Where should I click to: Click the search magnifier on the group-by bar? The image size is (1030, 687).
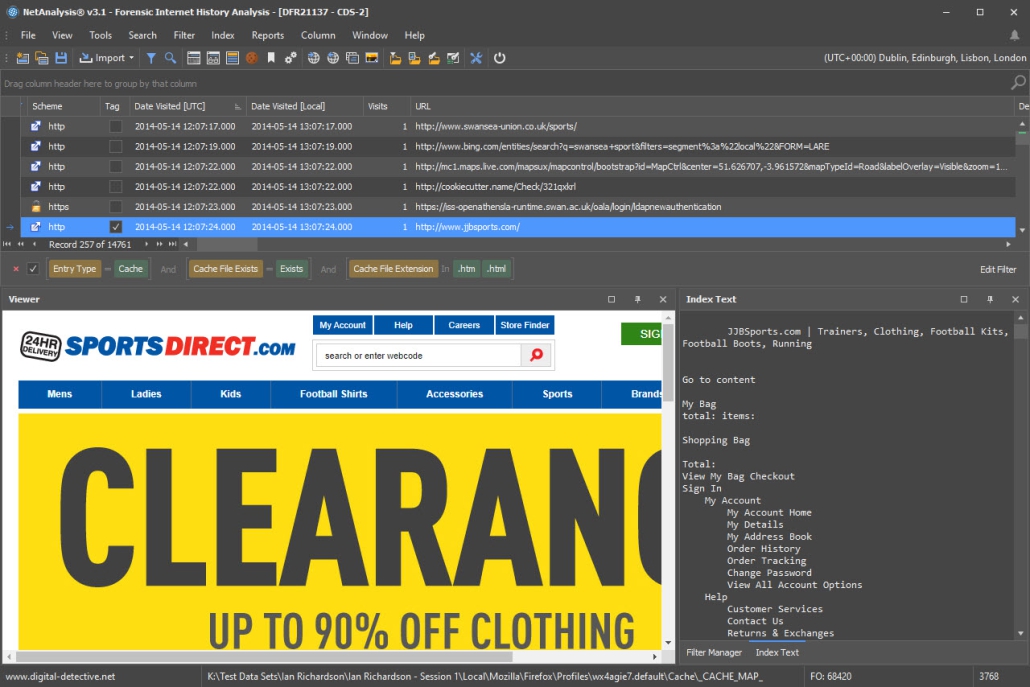1018,83
